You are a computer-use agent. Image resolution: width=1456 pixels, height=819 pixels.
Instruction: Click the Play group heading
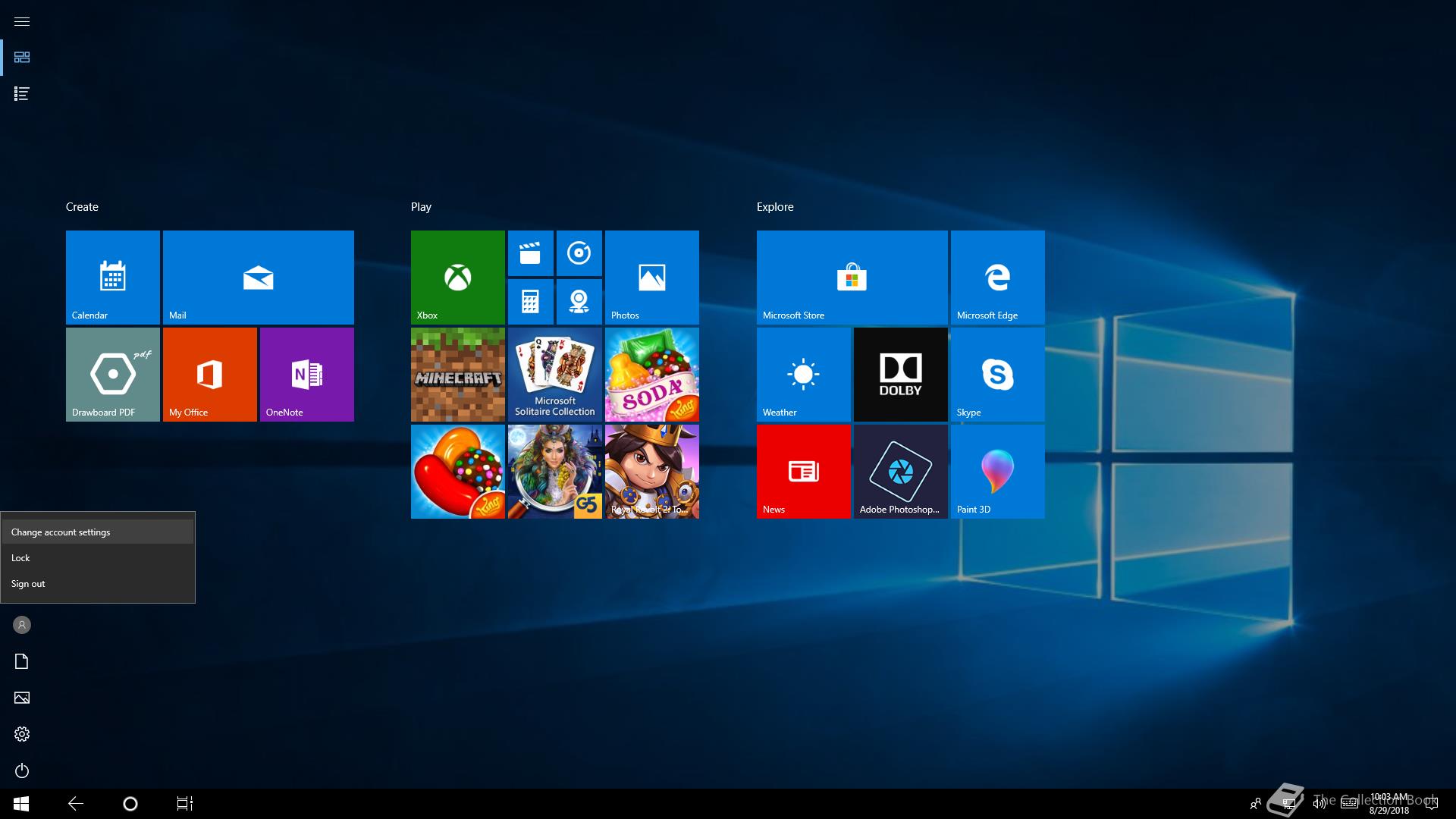[421, 207]
